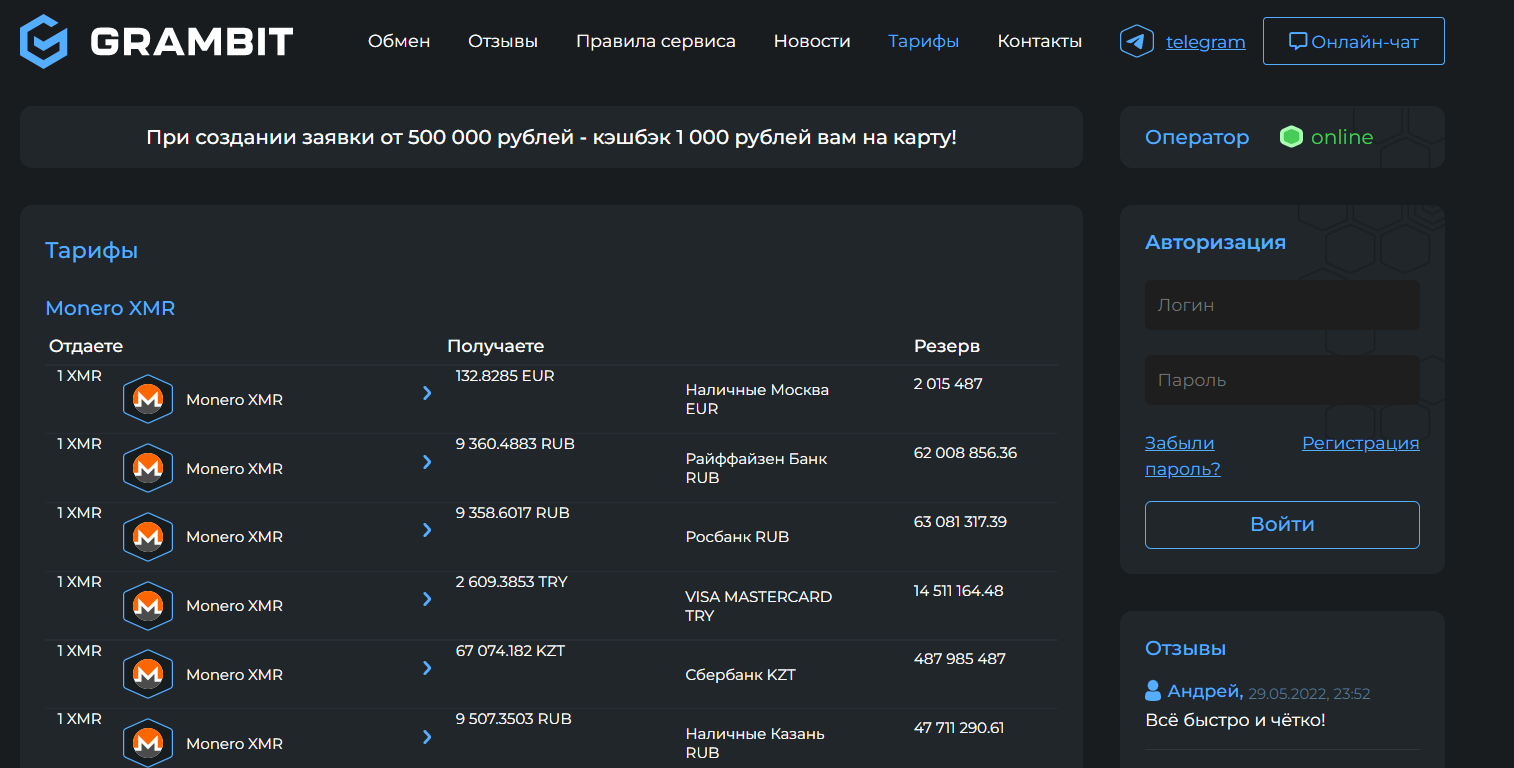Click Росбанк RUB label
This screenshot has width=1514, height=768.
point(737,537)
